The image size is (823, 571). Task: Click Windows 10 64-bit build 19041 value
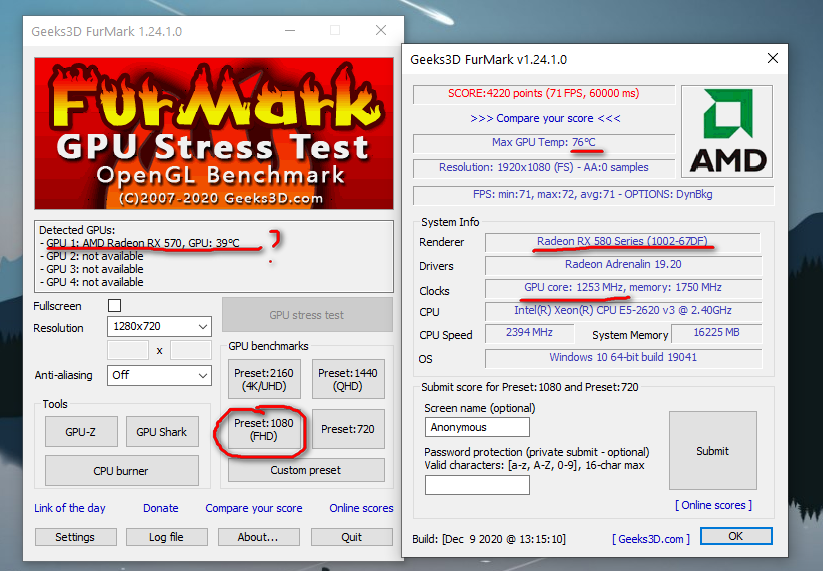623,357
